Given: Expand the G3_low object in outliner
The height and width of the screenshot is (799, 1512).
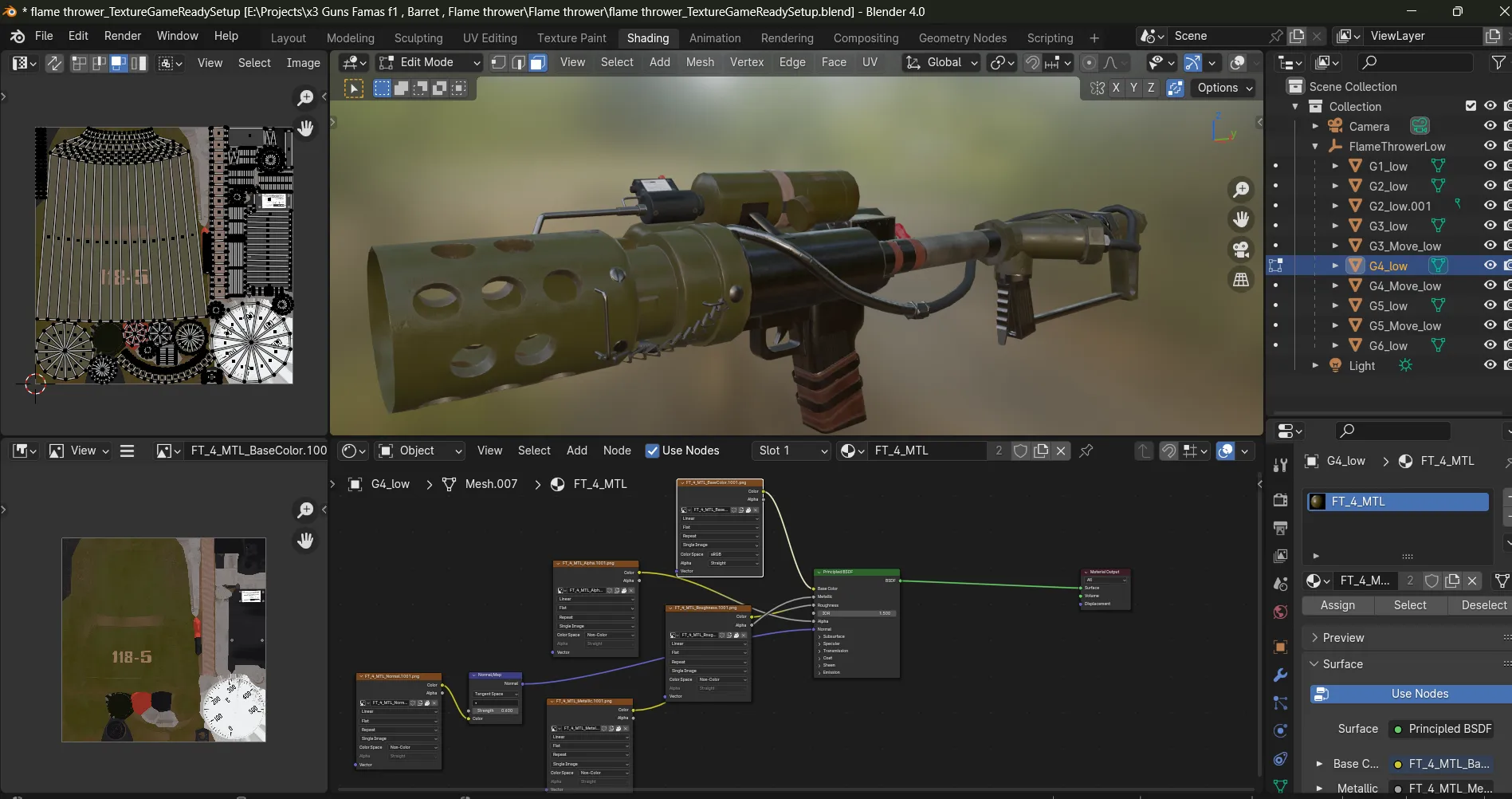Looking at the screenshot, I should 1335,226.
